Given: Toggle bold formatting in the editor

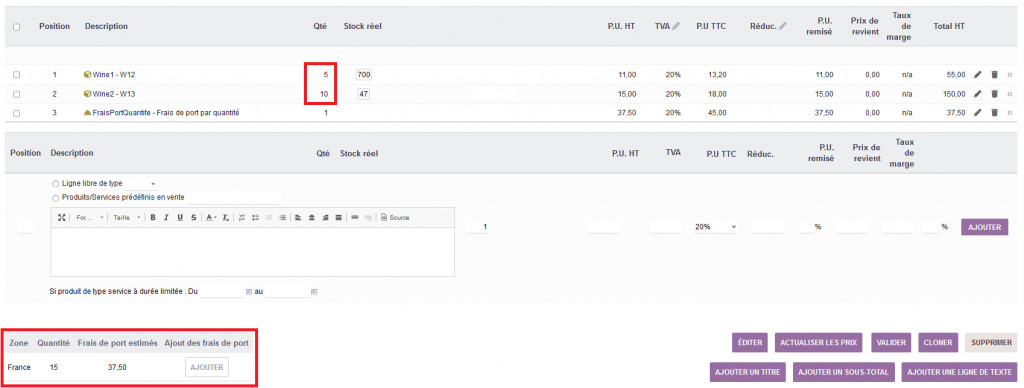Looking at the screenshot, I should (153, 218).
